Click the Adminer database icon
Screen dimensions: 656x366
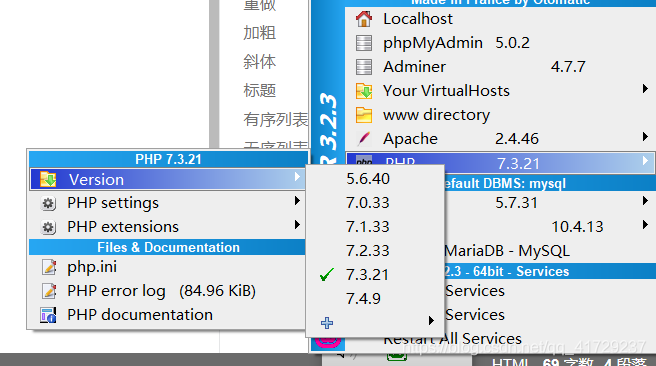click(x=364, y=67)
